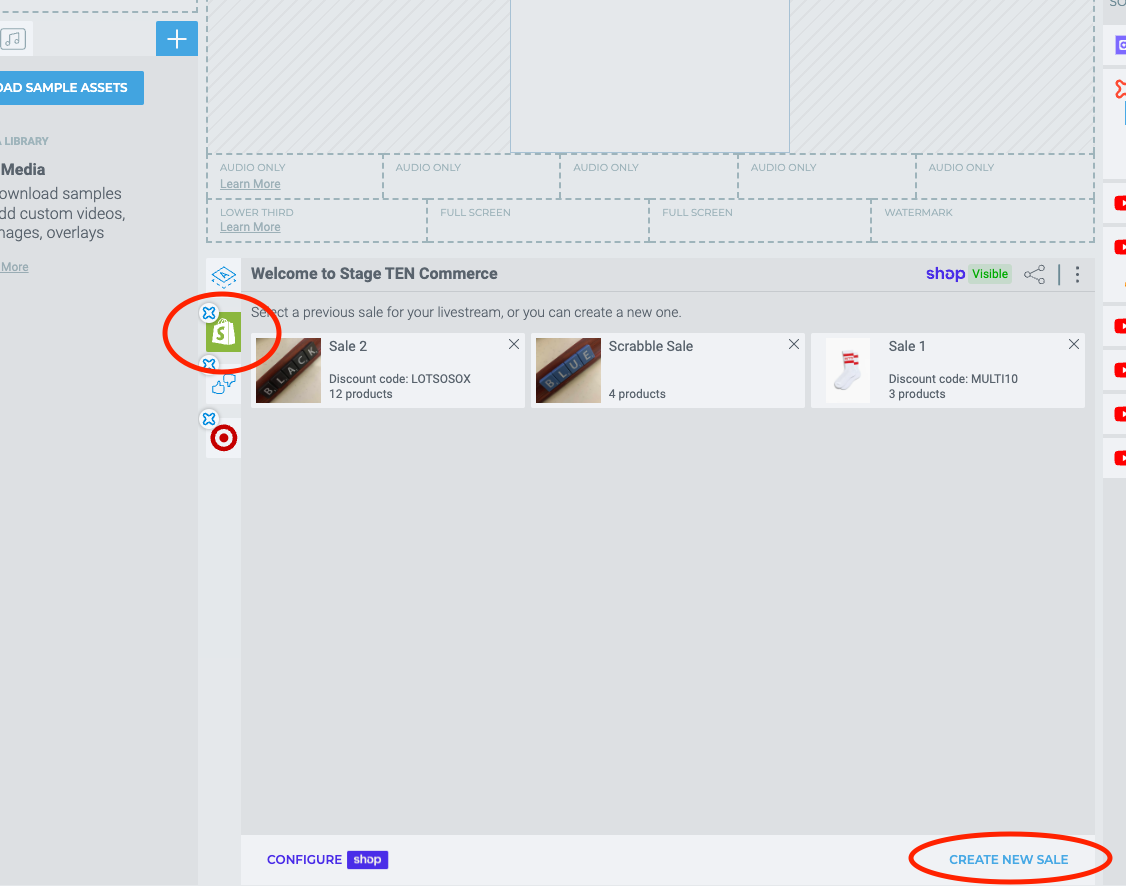Toggle the Visible badge for shop
Image resolution: width=1126 pixels, height=886 pixels.
click(990, 274)
